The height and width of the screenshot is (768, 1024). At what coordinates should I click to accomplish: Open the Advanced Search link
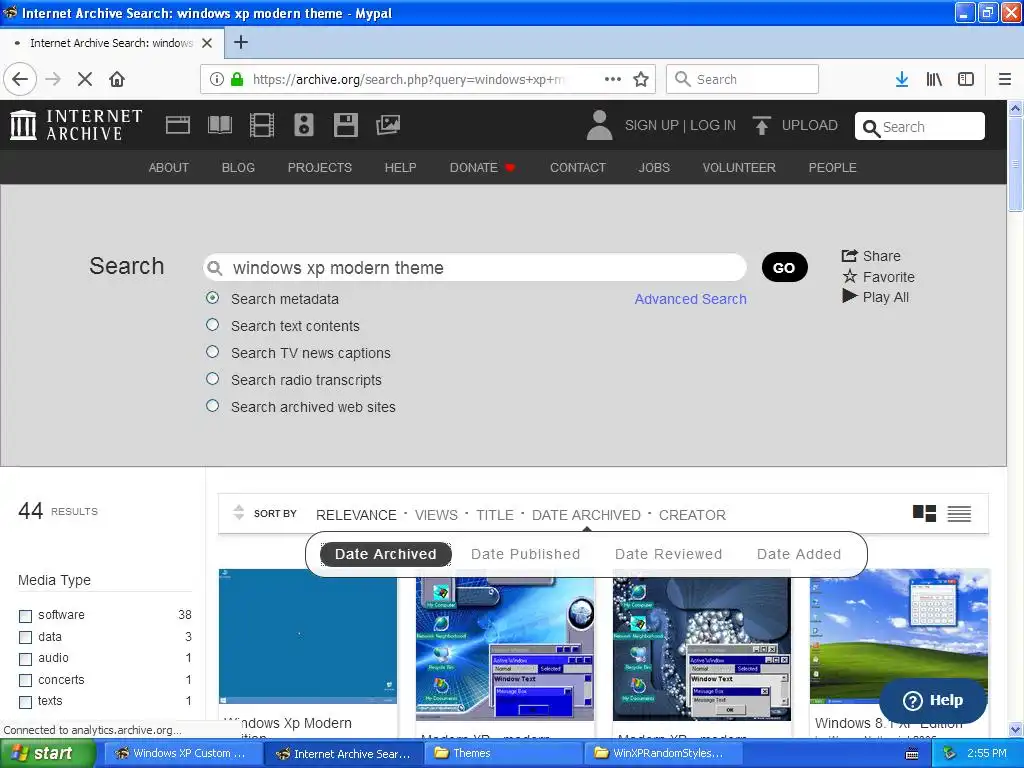[x=690, y=299]
